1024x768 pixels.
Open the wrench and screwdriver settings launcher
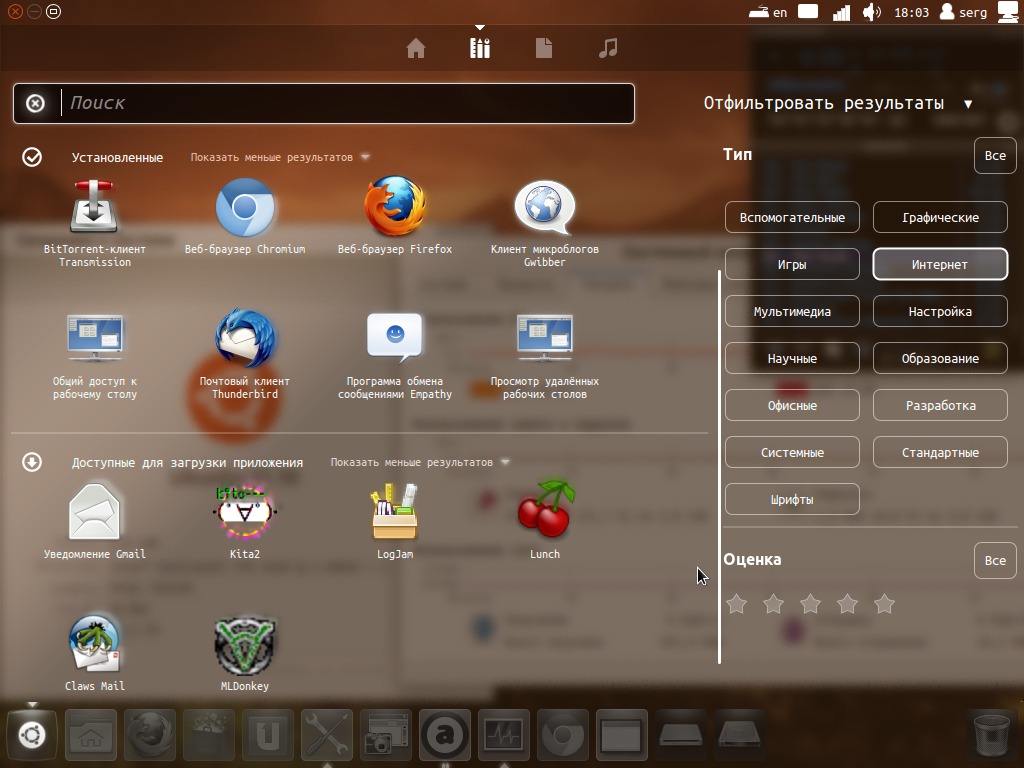(x=327, y=735)
